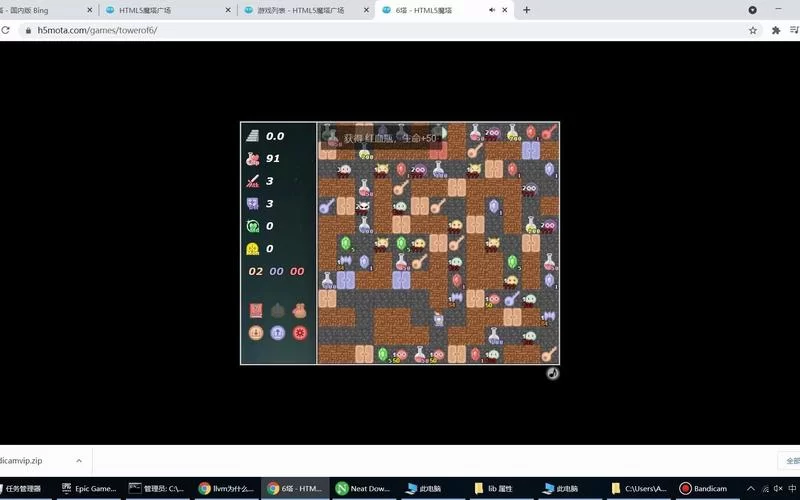Open 任务管理器 from the taskbar
Screen dimensions: 800x500
click(26, 488)
